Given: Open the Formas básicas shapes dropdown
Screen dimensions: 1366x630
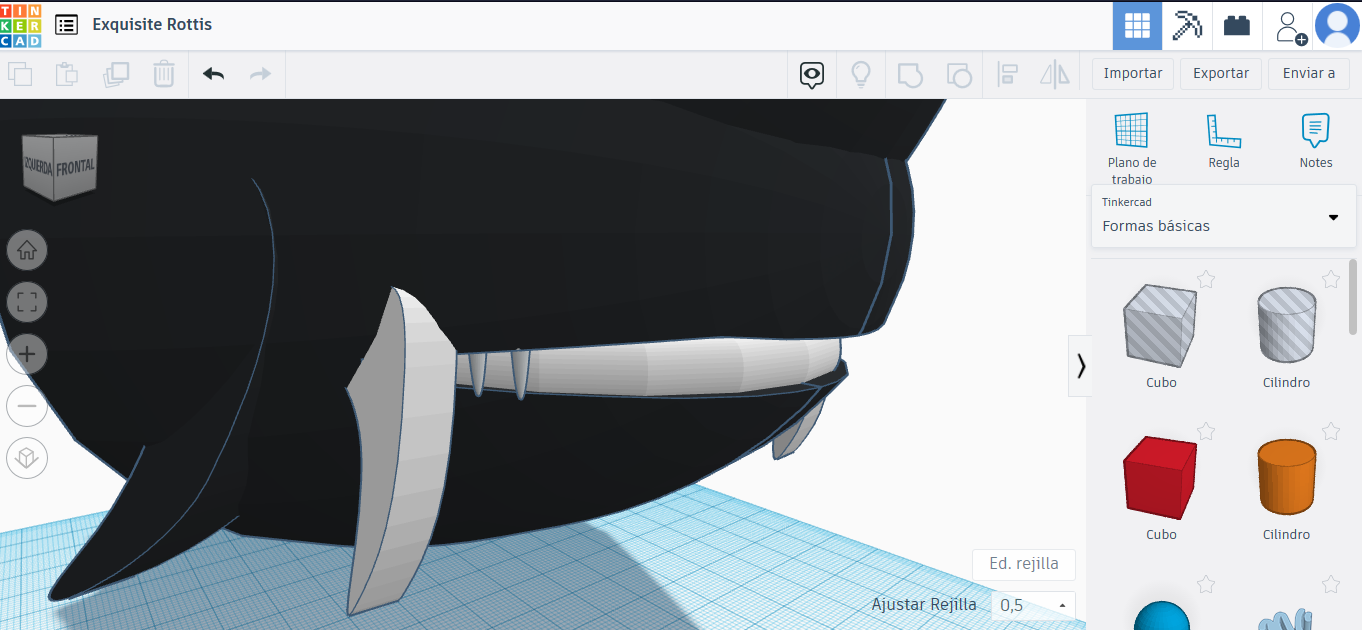Looking at the screenshot, I should pyautogui.click(x=1224, y=216).
